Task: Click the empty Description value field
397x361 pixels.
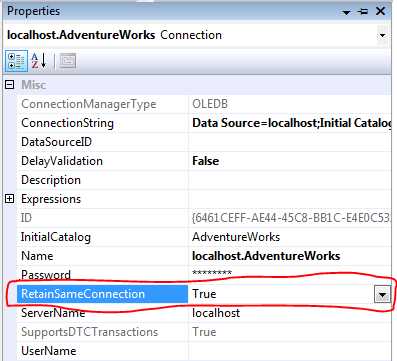Action: (x=290, y=180)
